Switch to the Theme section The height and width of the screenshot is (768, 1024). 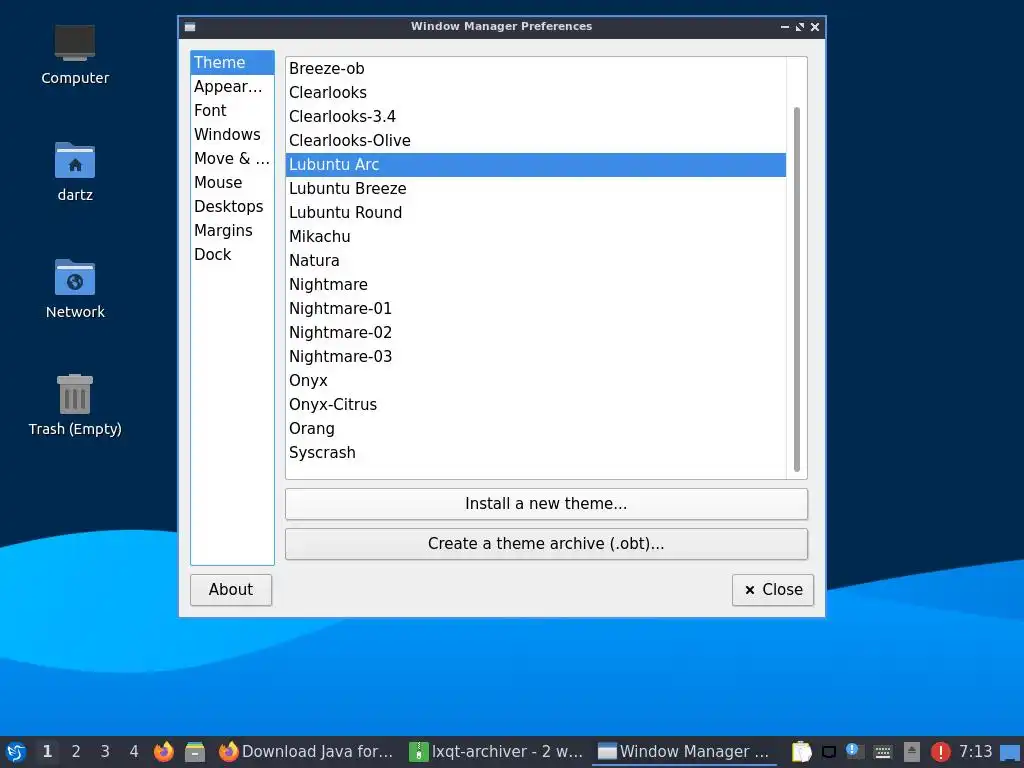coord(232,63)
